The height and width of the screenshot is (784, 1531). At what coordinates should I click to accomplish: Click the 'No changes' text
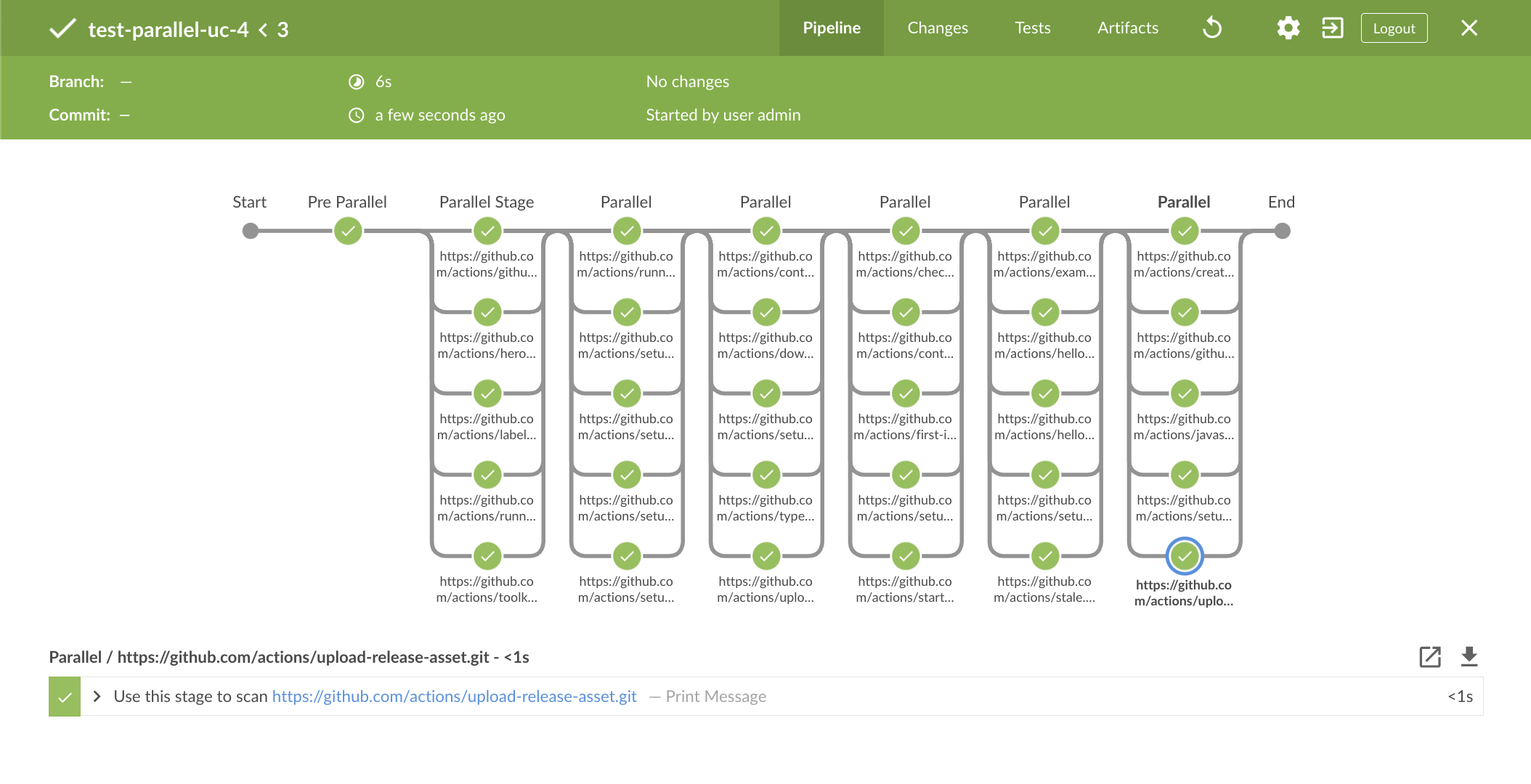[688, 81]
